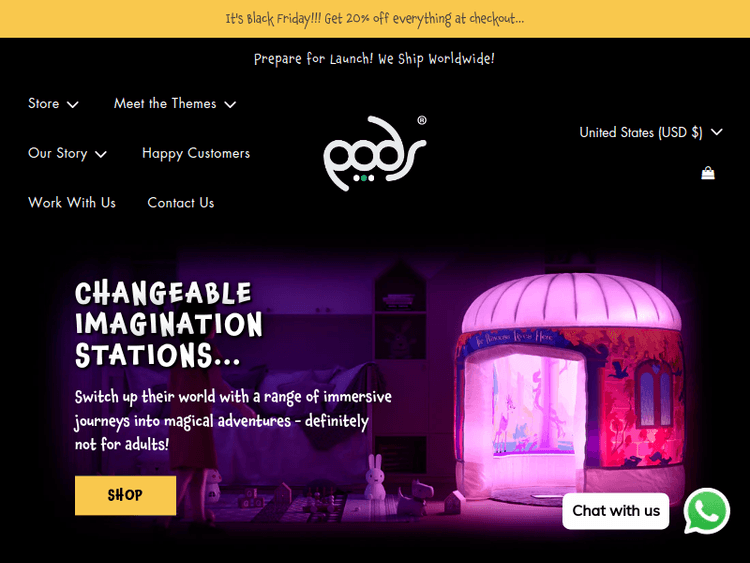The height and width of the screenshot is (563, 750).
Task: Click the Chat with us bubble
Action: (x=616, y=511)
